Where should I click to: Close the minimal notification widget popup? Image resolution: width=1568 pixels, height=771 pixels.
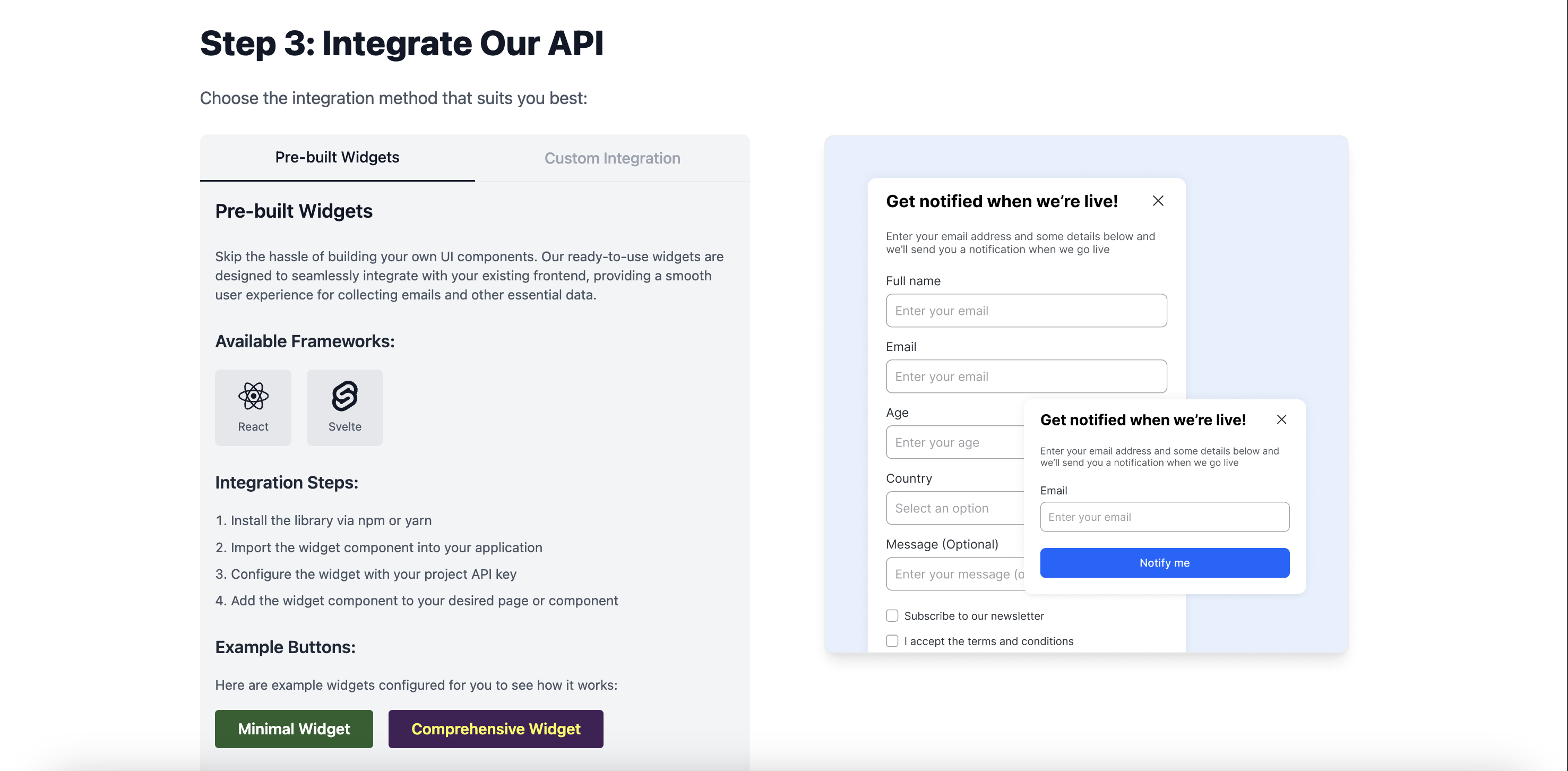(1281, 419)
